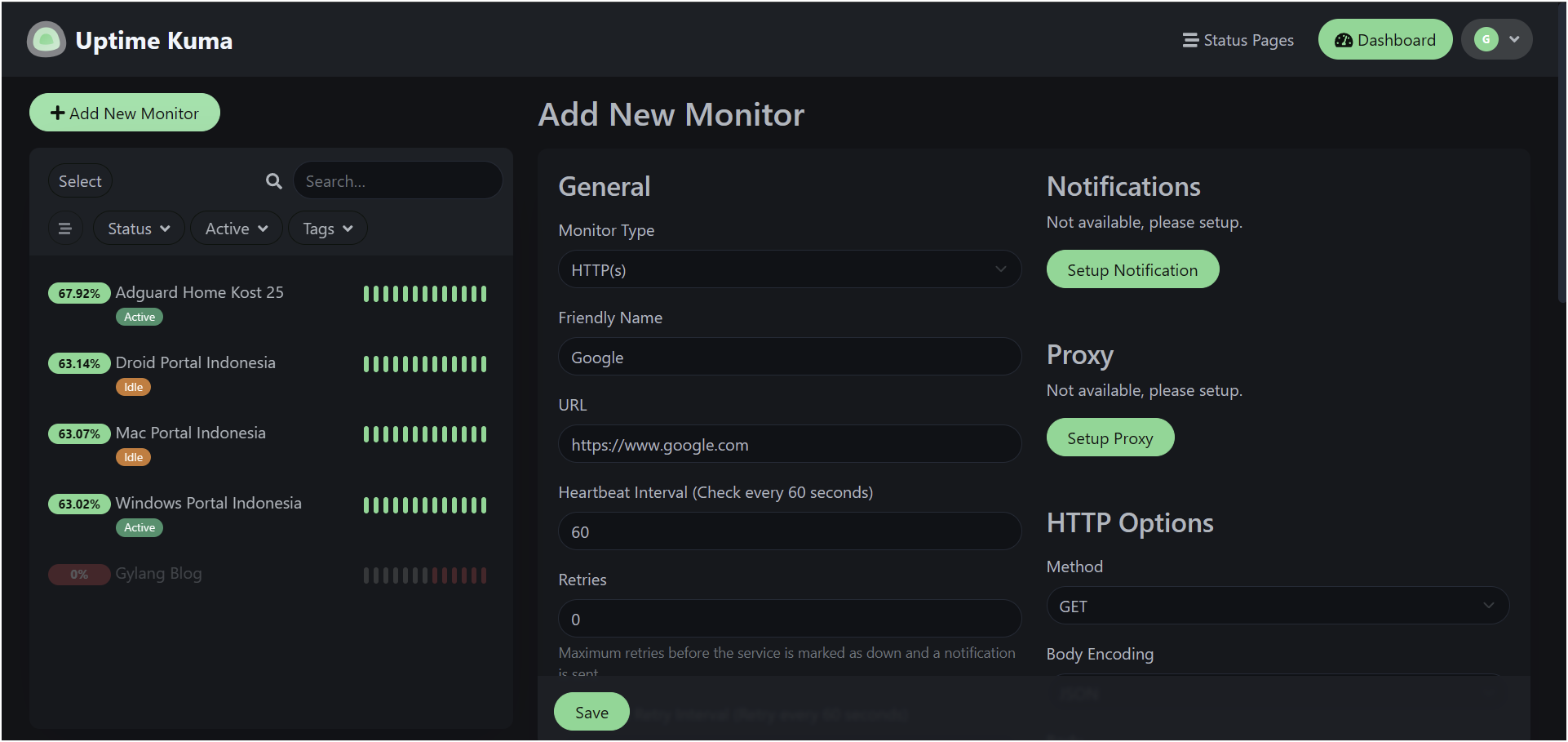Click the 63.14% uptime badge
This screenshot has height=742, width=1568.
[79, 363]
